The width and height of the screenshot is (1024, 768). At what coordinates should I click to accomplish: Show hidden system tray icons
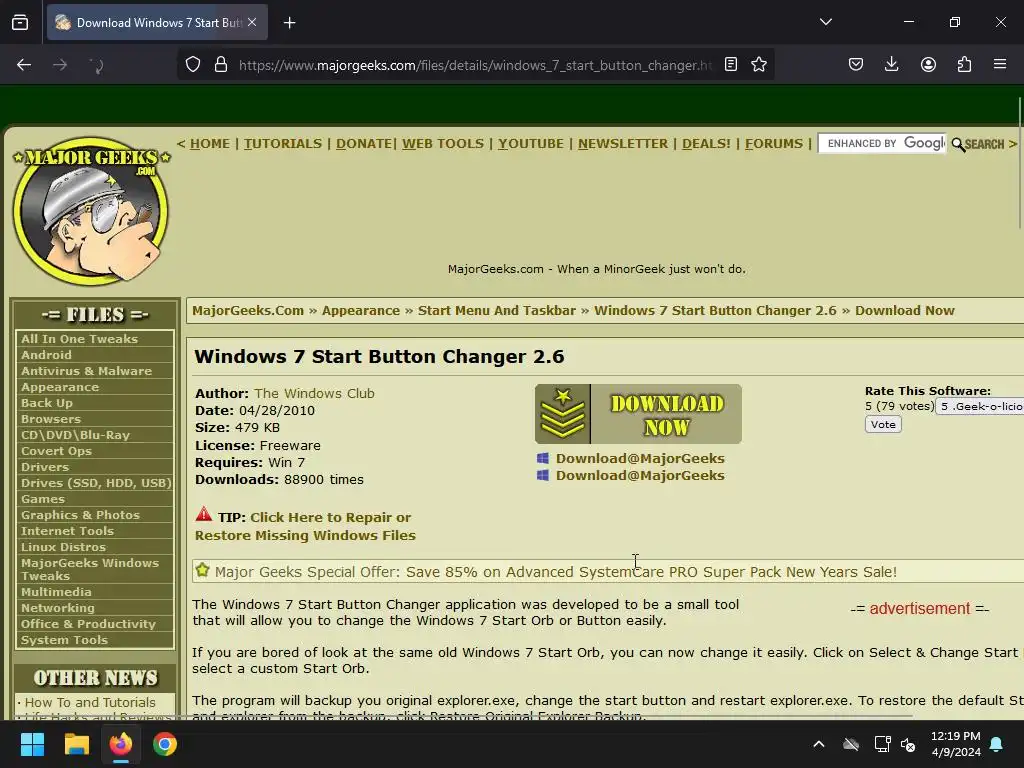click(818, 744)
